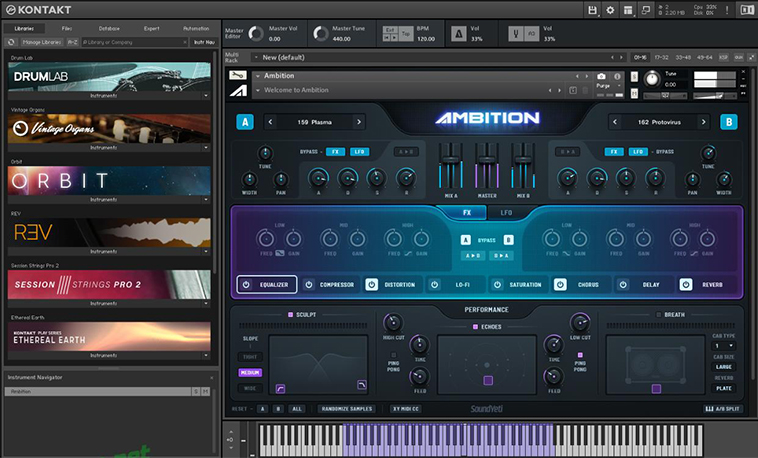
Task: Toggle layer A LFO bypass
Action: [x=359, y=152]
